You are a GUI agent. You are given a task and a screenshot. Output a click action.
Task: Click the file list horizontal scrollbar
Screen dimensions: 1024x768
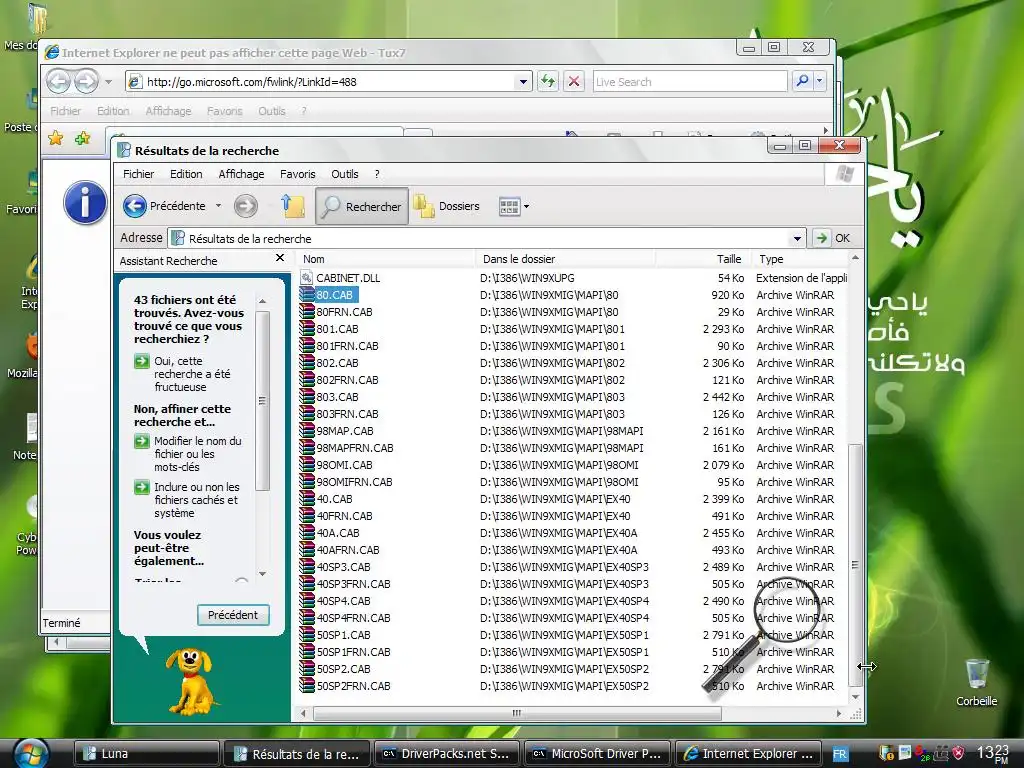[x=516, y=713]
